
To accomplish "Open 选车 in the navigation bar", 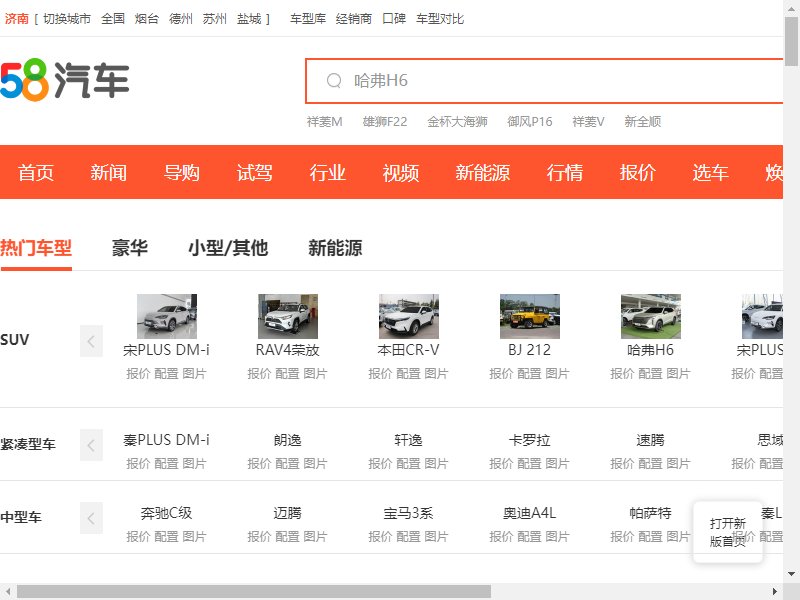I will (x=711, y=172).
